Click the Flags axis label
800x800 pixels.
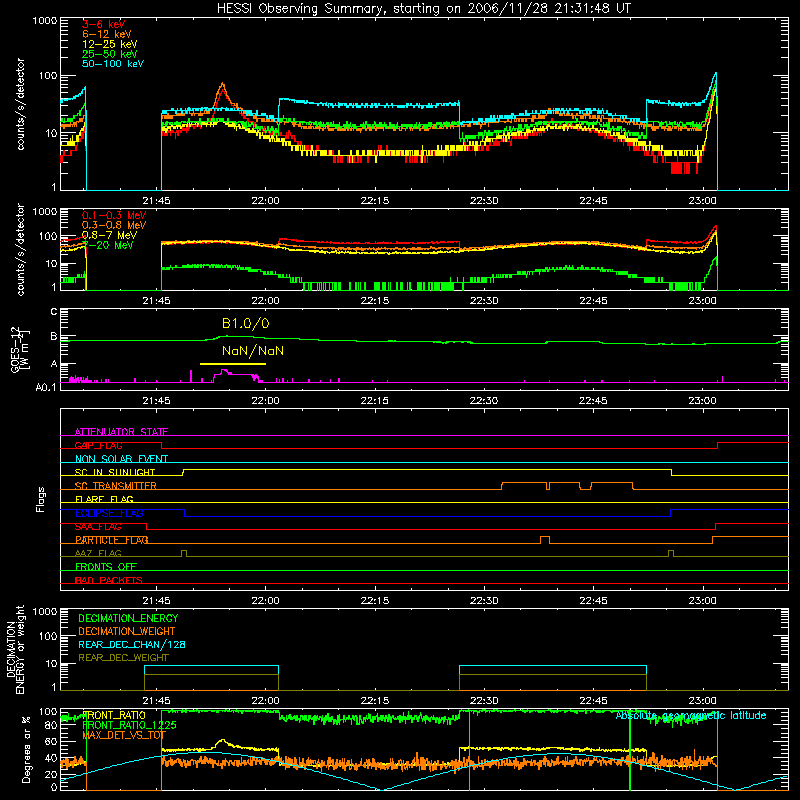point(41,499)
